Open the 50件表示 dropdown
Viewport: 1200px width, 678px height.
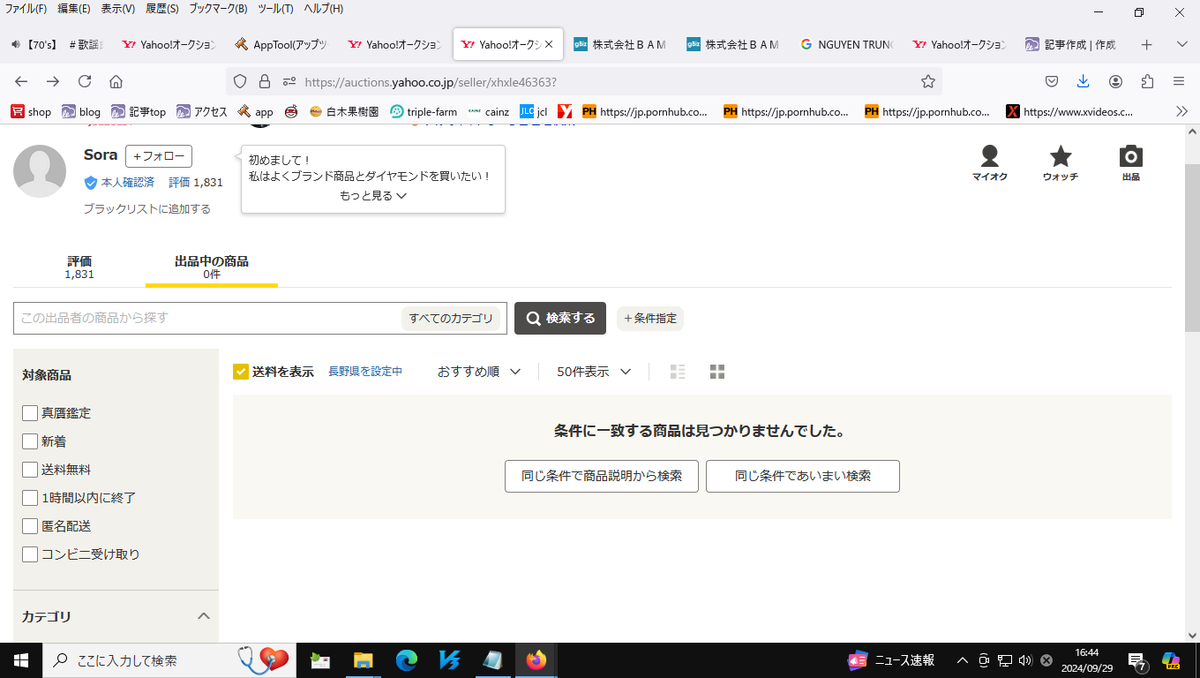594,371
